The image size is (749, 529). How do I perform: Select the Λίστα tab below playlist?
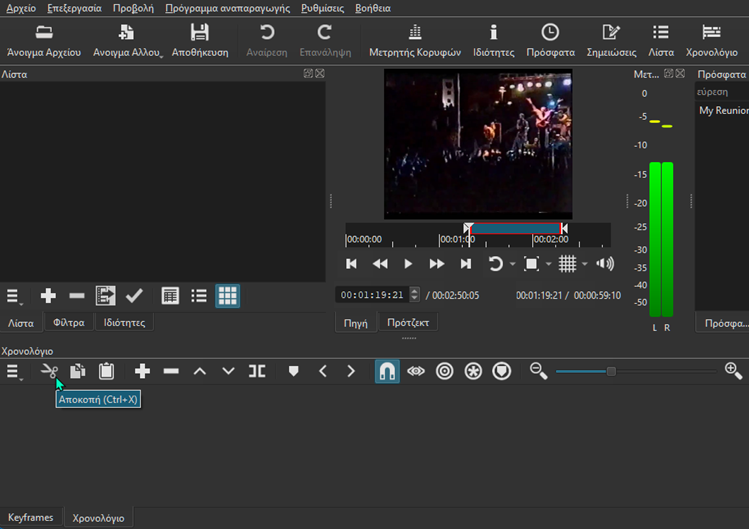point(21,323)
